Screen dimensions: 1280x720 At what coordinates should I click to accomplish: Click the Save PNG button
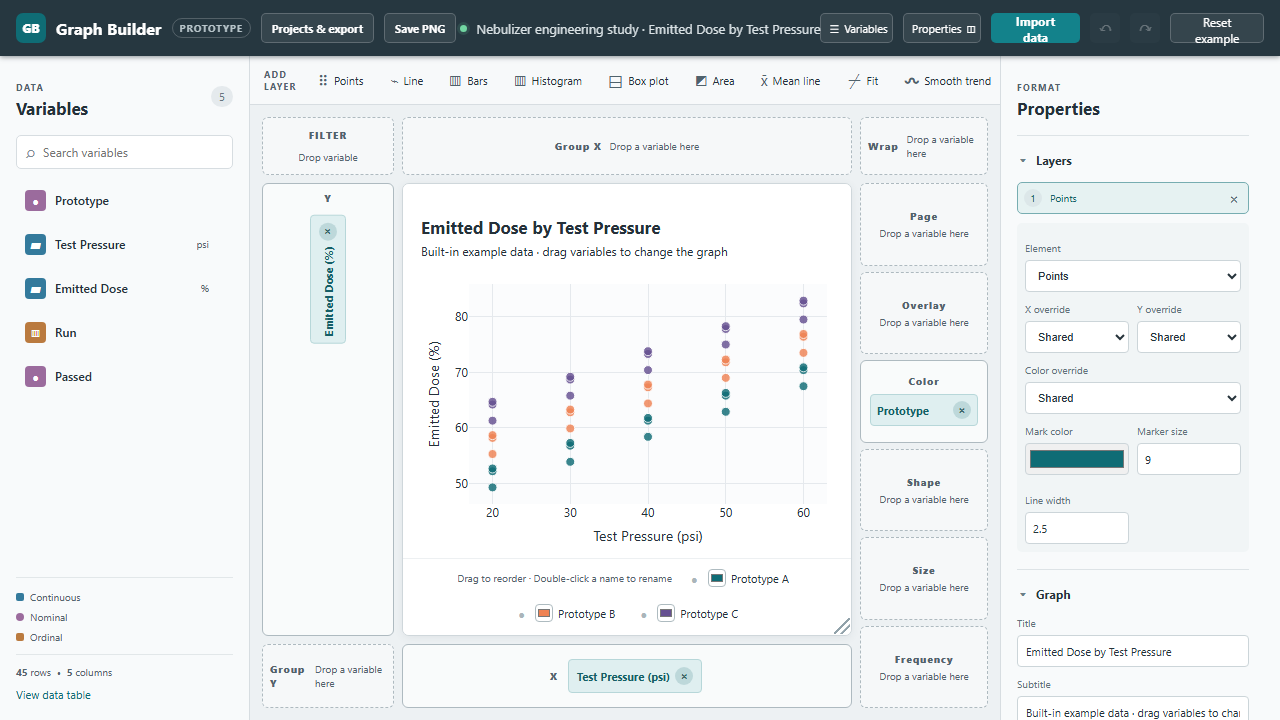point(420,29)
